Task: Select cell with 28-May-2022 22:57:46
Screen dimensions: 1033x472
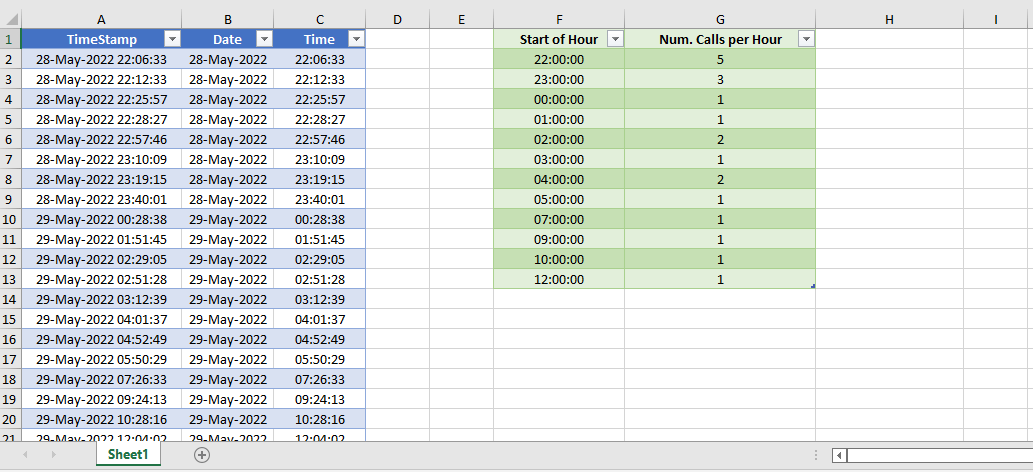Action: (x=101, y=140)
